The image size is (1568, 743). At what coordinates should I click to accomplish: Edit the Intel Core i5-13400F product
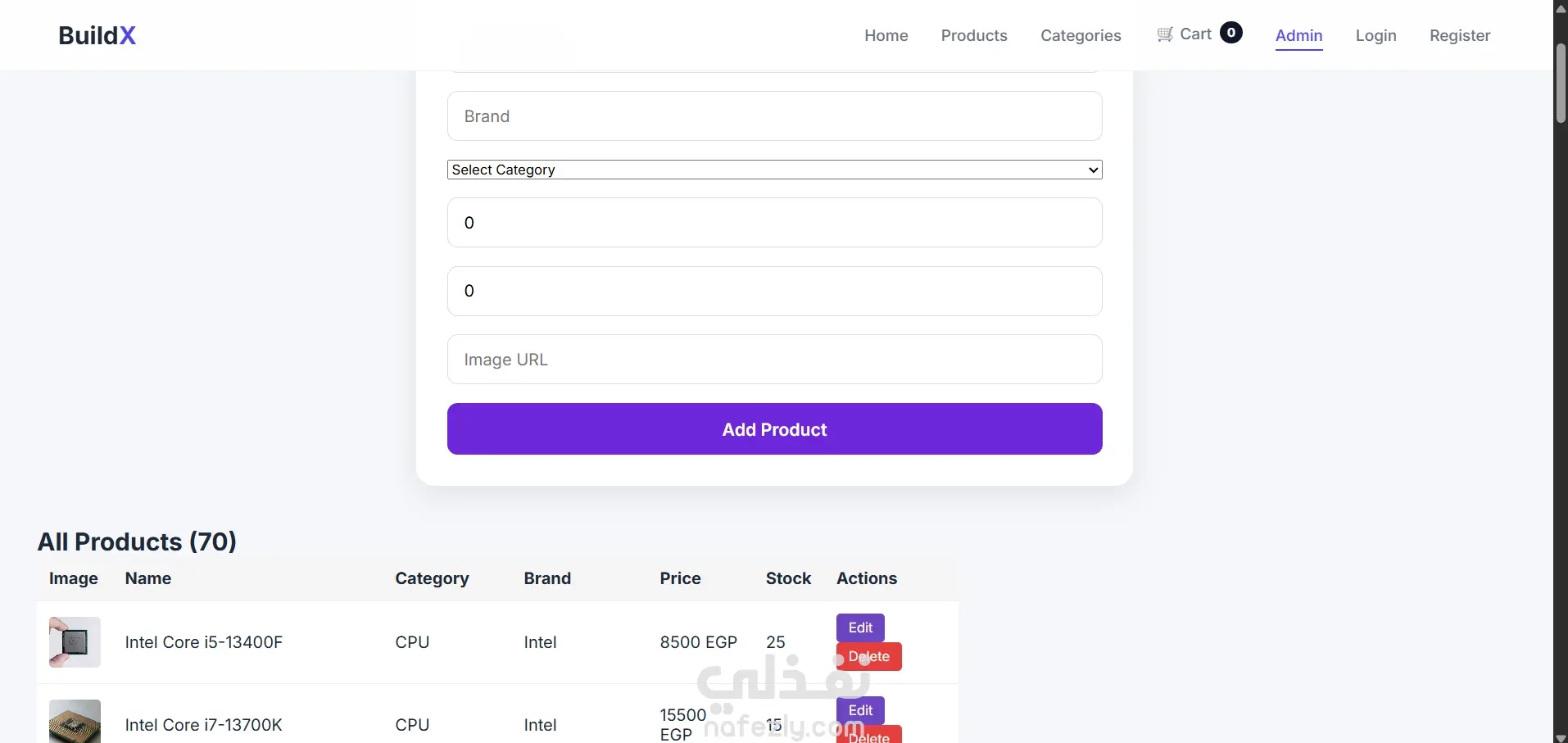coord(860,627)
